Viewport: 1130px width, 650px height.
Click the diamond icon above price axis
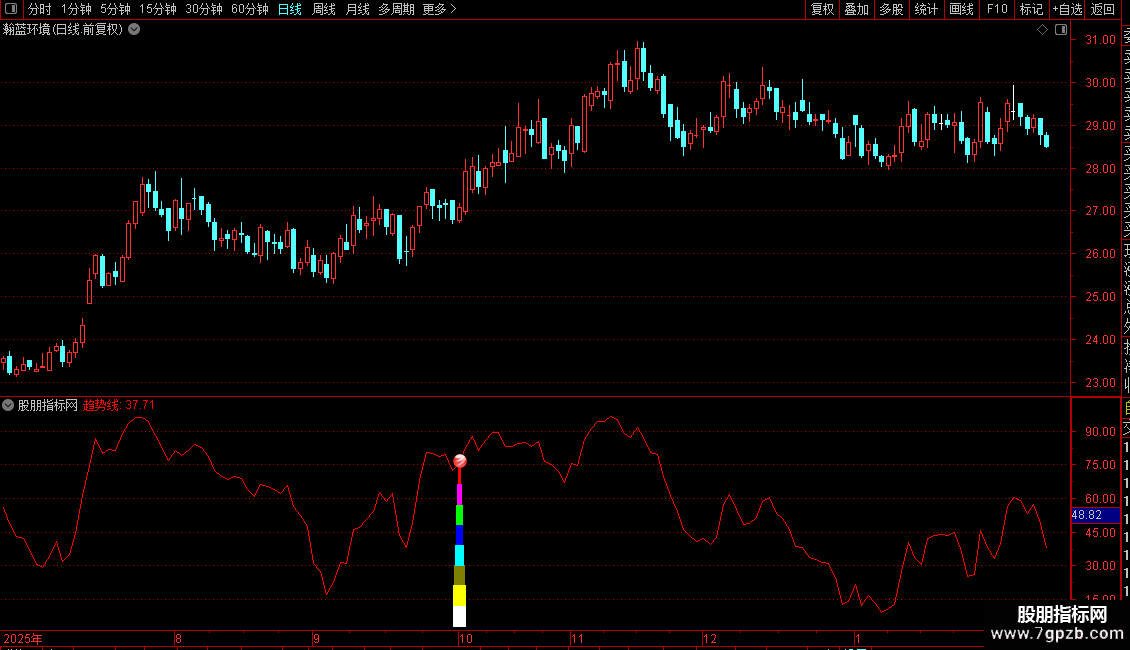tap(1042, 30)
